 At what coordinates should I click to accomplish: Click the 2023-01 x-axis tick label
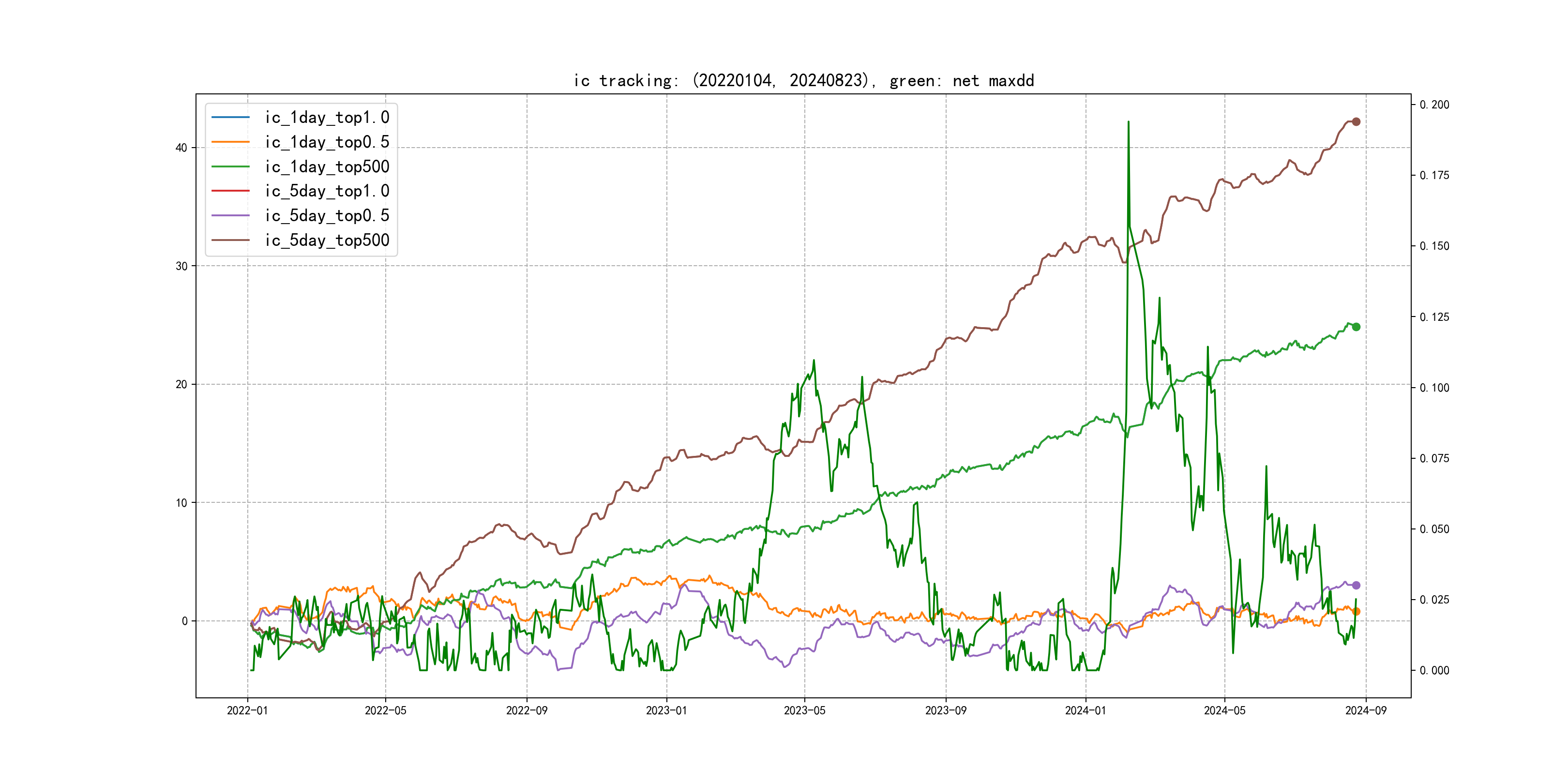[x=666, y=710]
